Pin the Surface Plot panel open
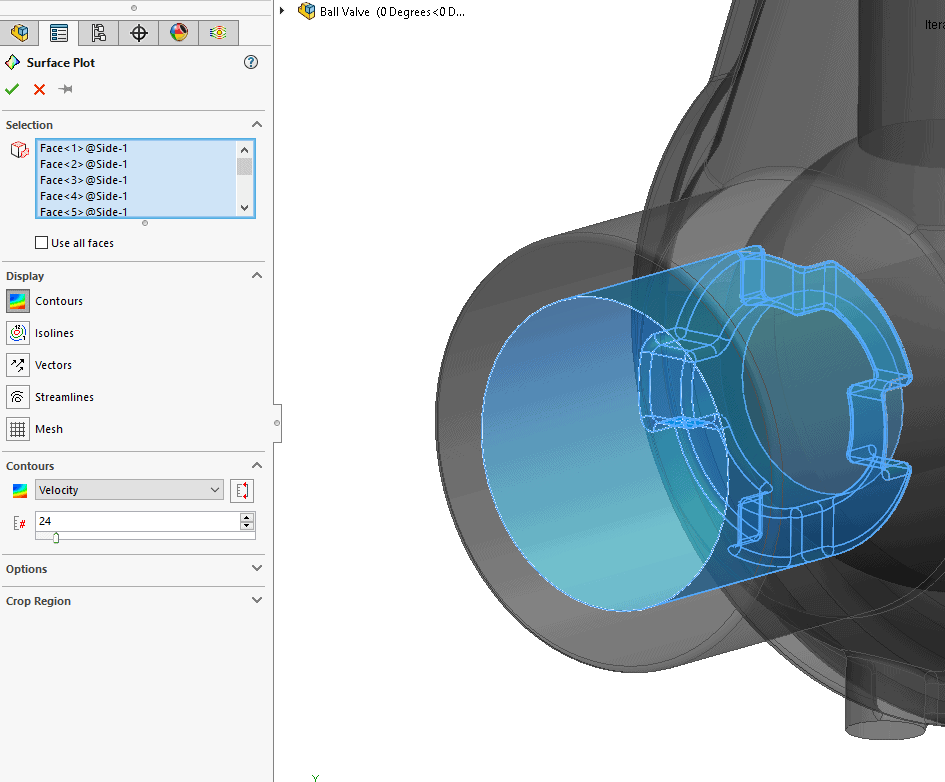Viewport: 945px width, 782px height. coord(66,90)
